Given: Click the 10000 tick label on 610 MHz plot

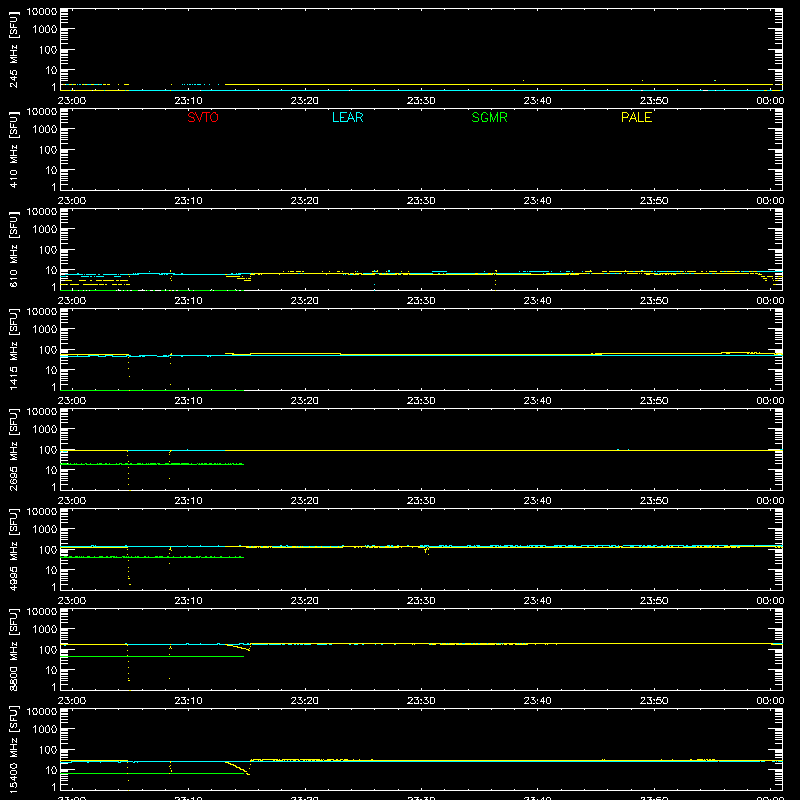Looking at the screenshot, I should pyautogui.click(x=42, y=212).
